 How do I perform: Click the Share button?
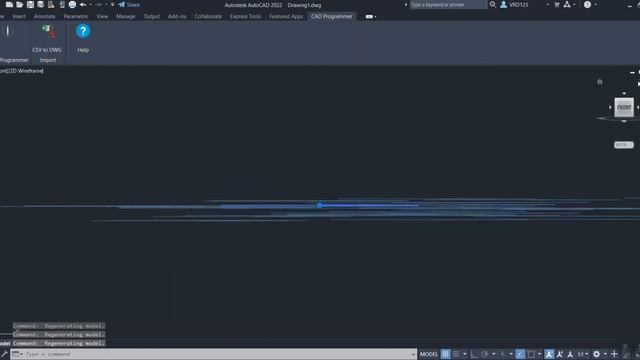[129, 4]
